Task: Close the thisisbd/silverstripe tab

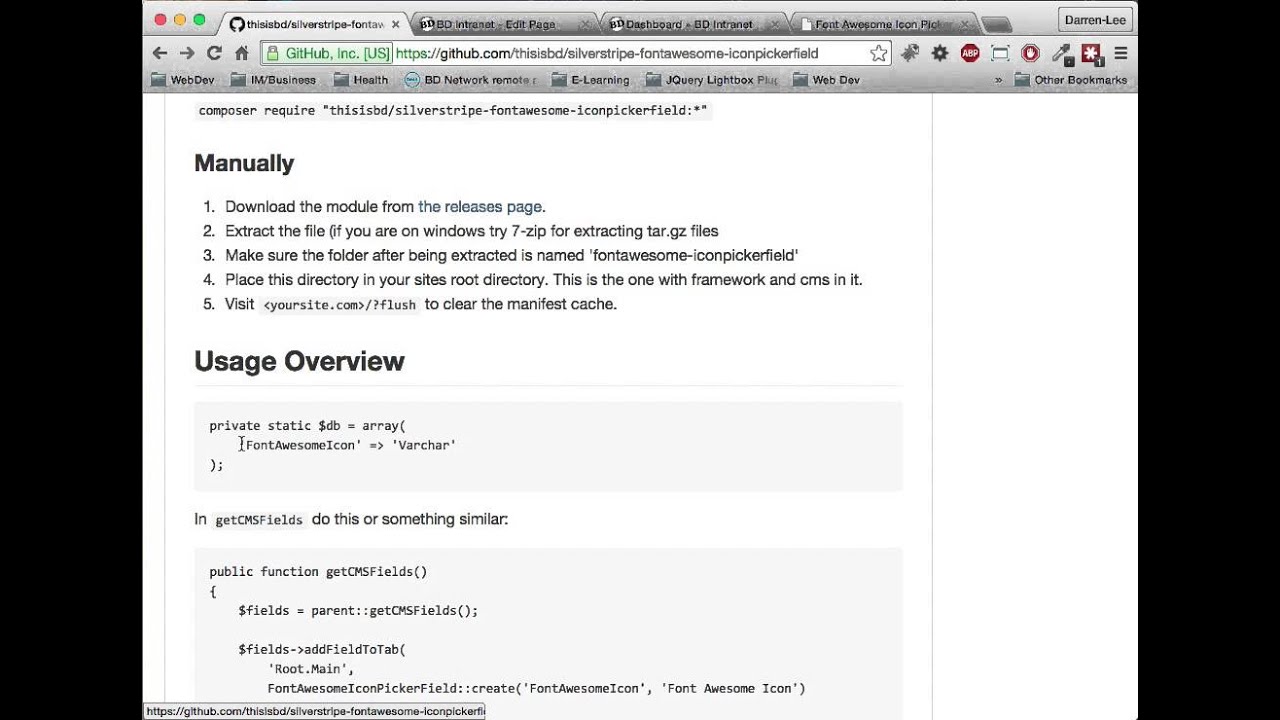Action: [396, 24]
